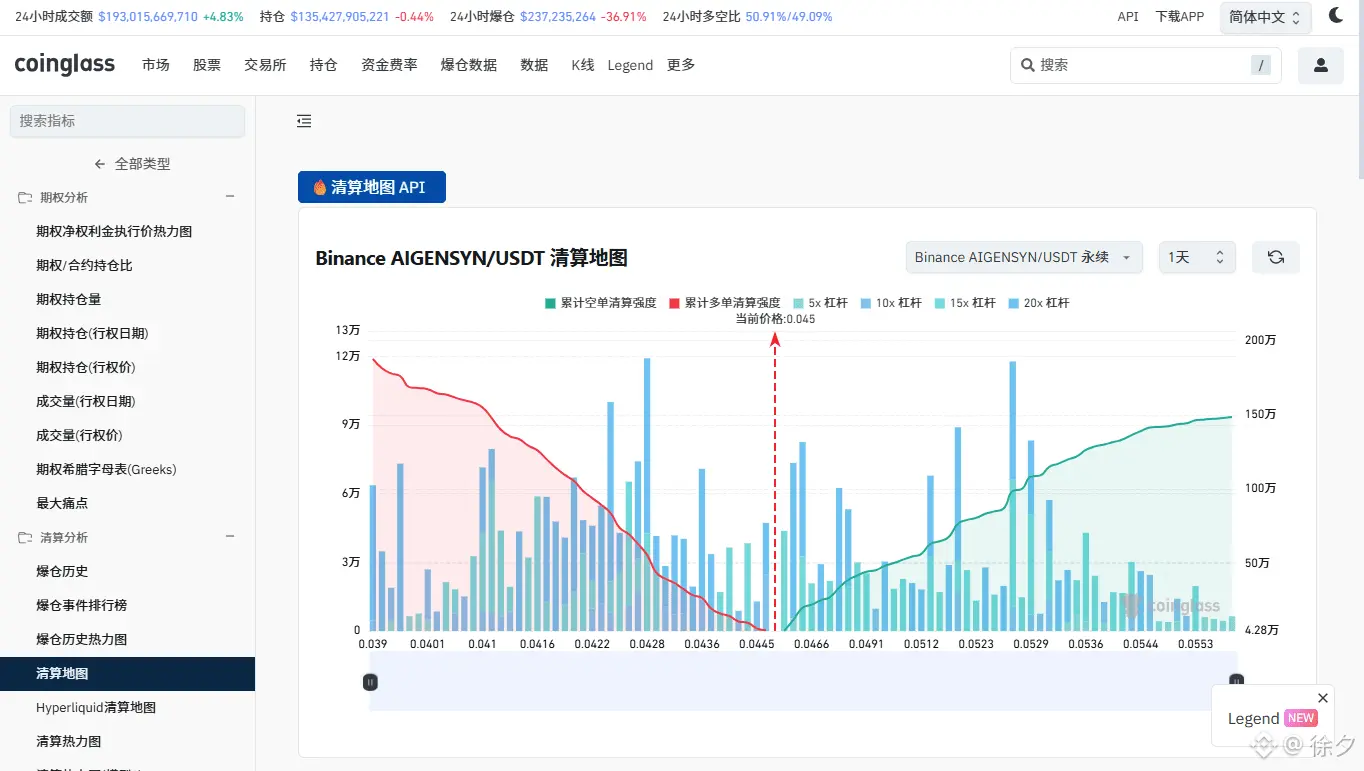Open Hyperliquid清算地图 in sidebar
Viewport: 1364px width, 771px height.
(96, 708)
